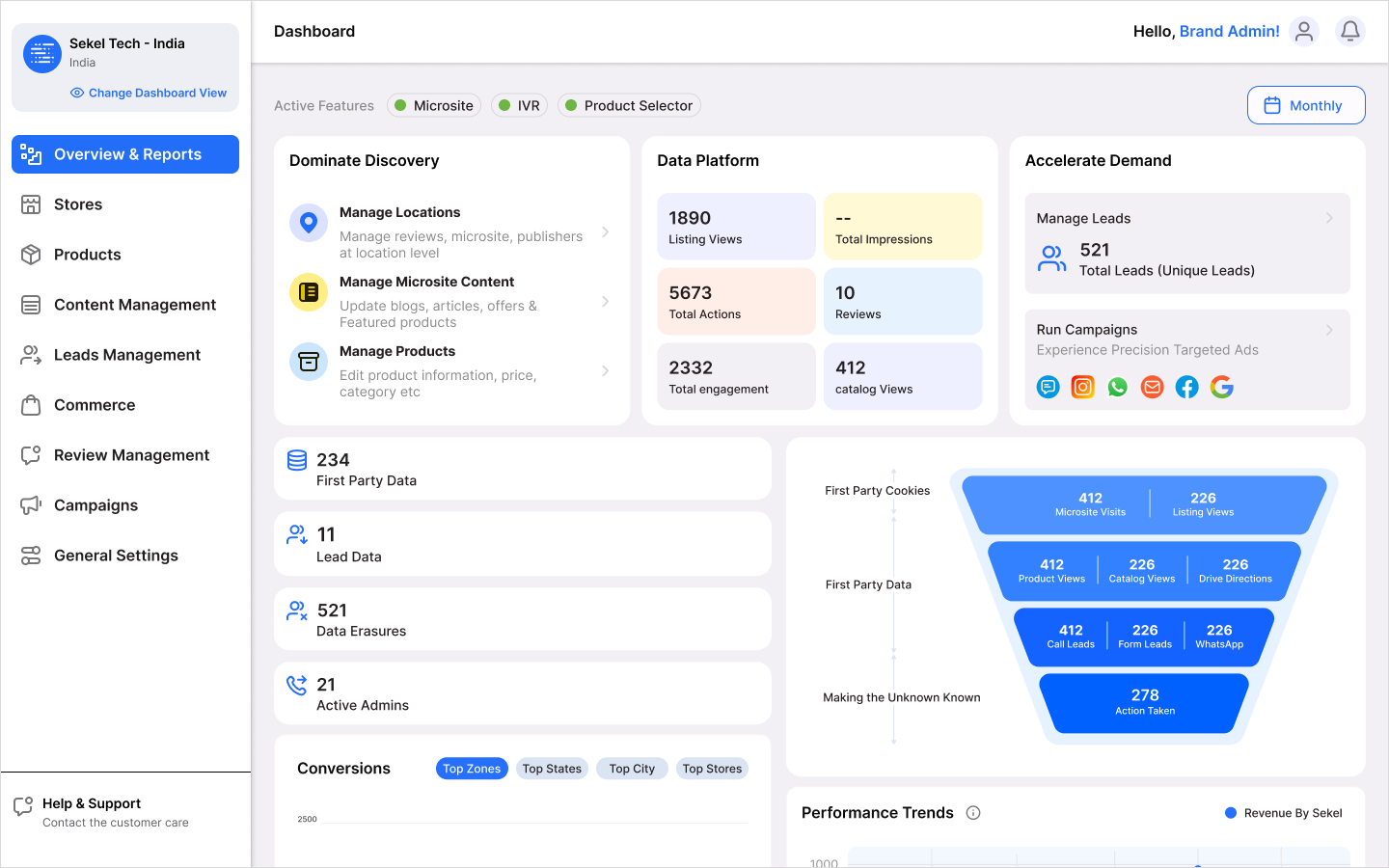Click the Performance Trends info icon
The image size is (1389, 868).
click(973, 813)
